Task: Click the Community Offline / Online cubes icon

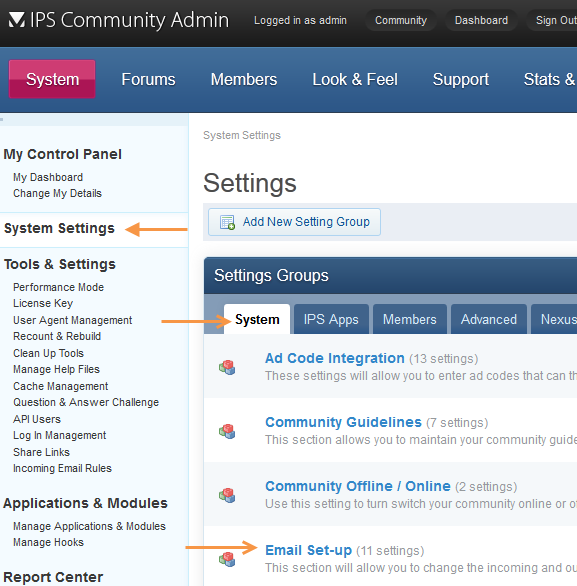Action: [x=227, y=495]
